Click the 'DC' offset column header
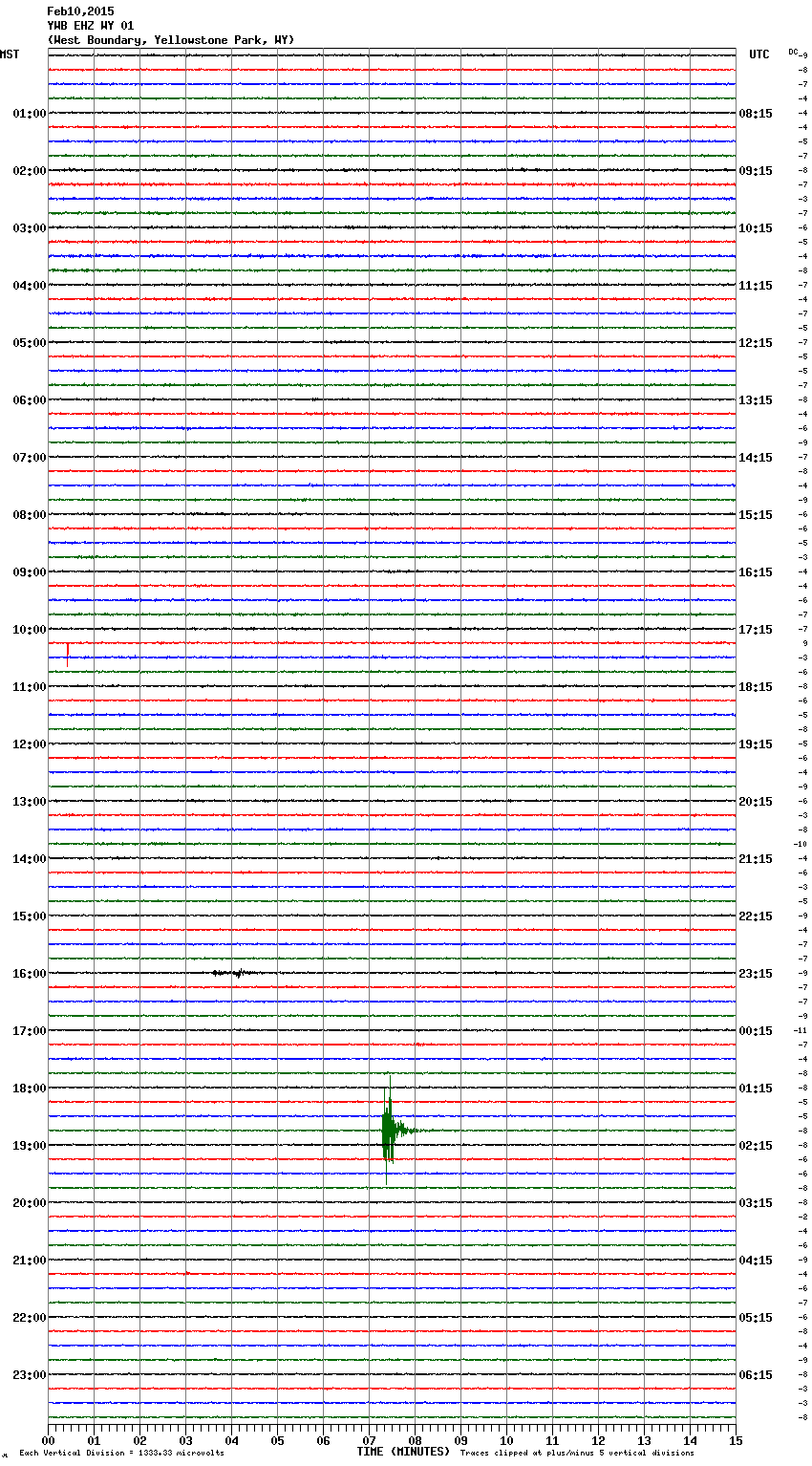This screenshot has width=812, height=1466. tap(793, 52)
